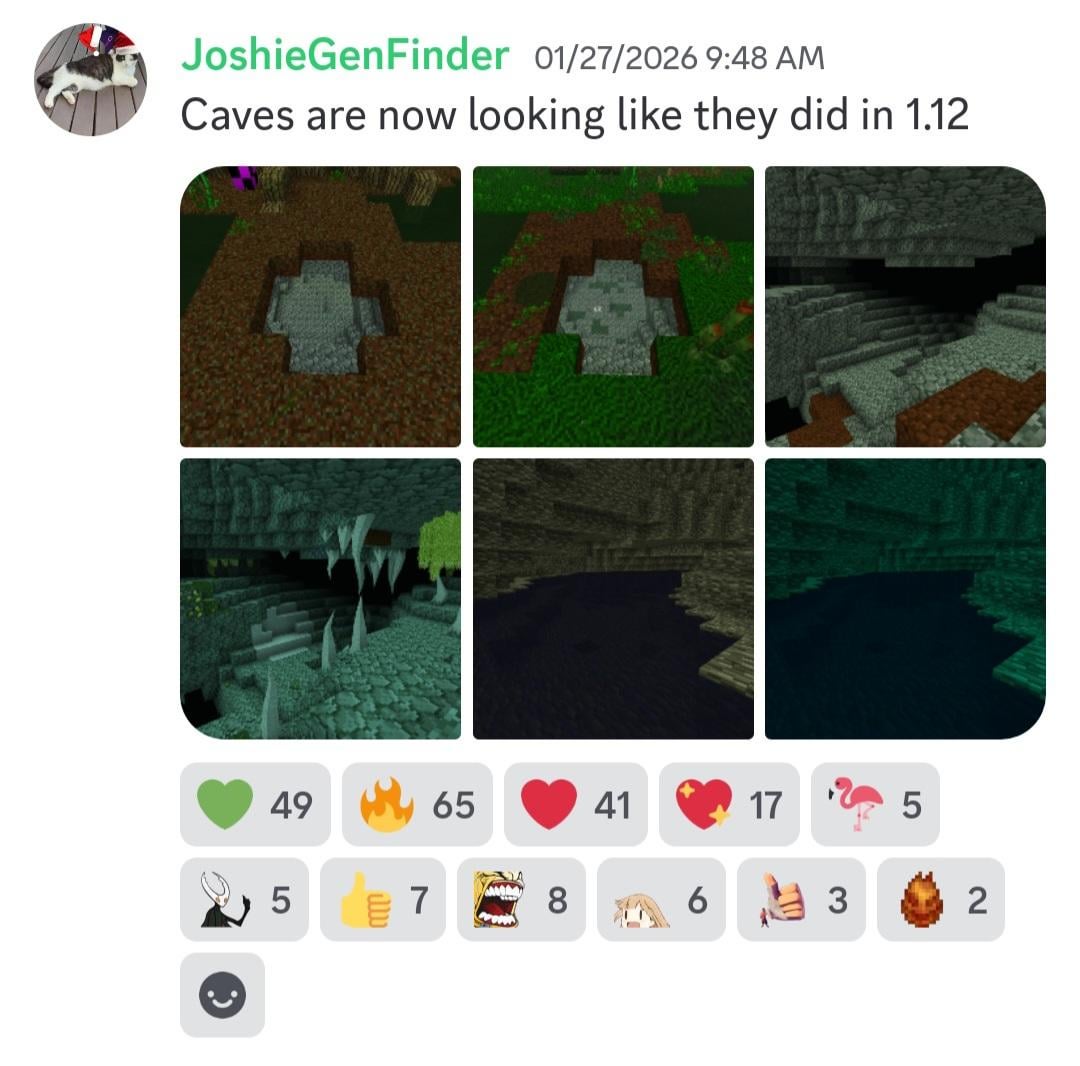Screen dimensions: 1080x1066
Task: Add the yellow thumbs up reaction
Action: [x=383, y=899]
